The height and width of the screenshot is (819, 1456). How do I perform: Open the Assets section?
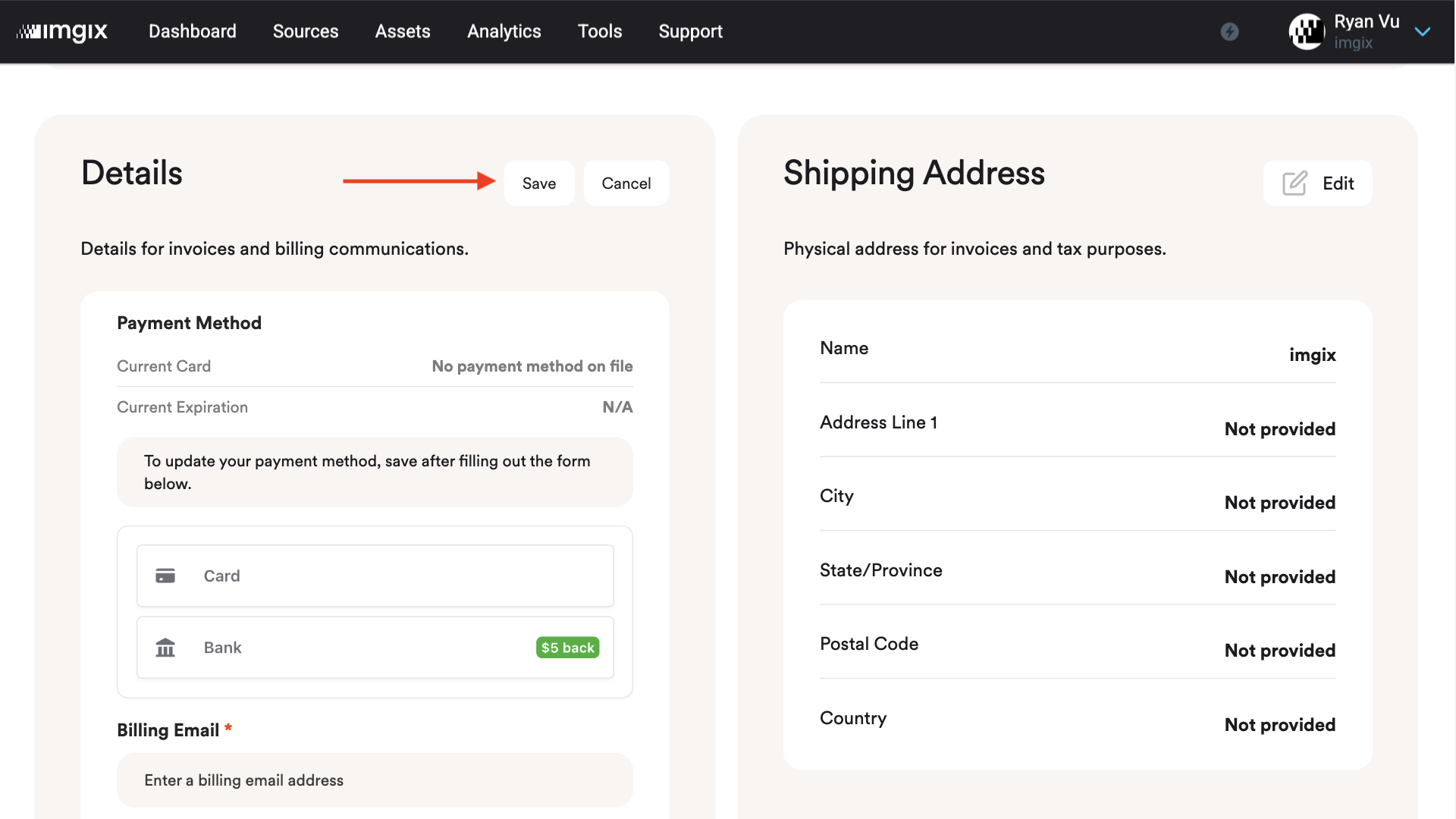click(x=402, y=31)
